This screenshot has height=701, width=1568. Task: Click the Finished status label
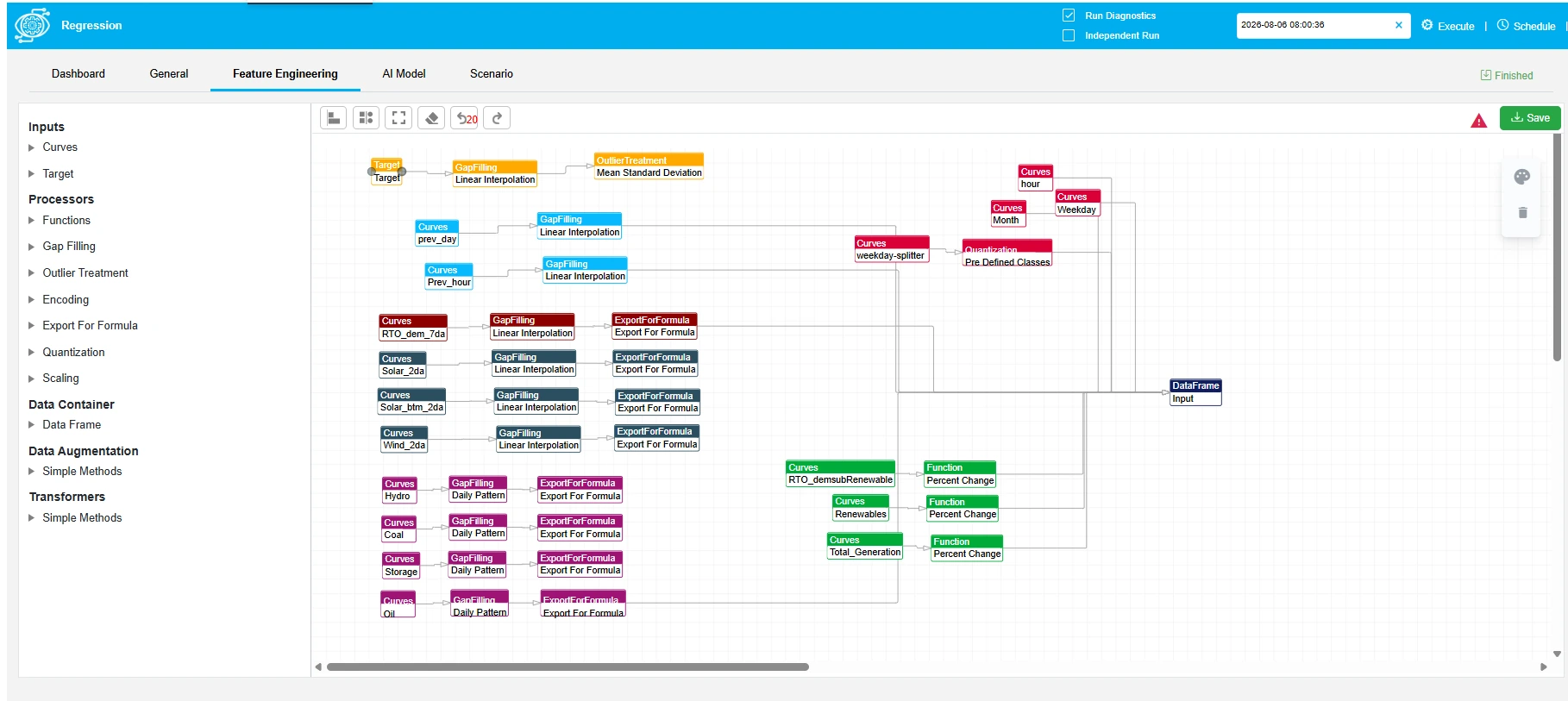coord(1507,76)
